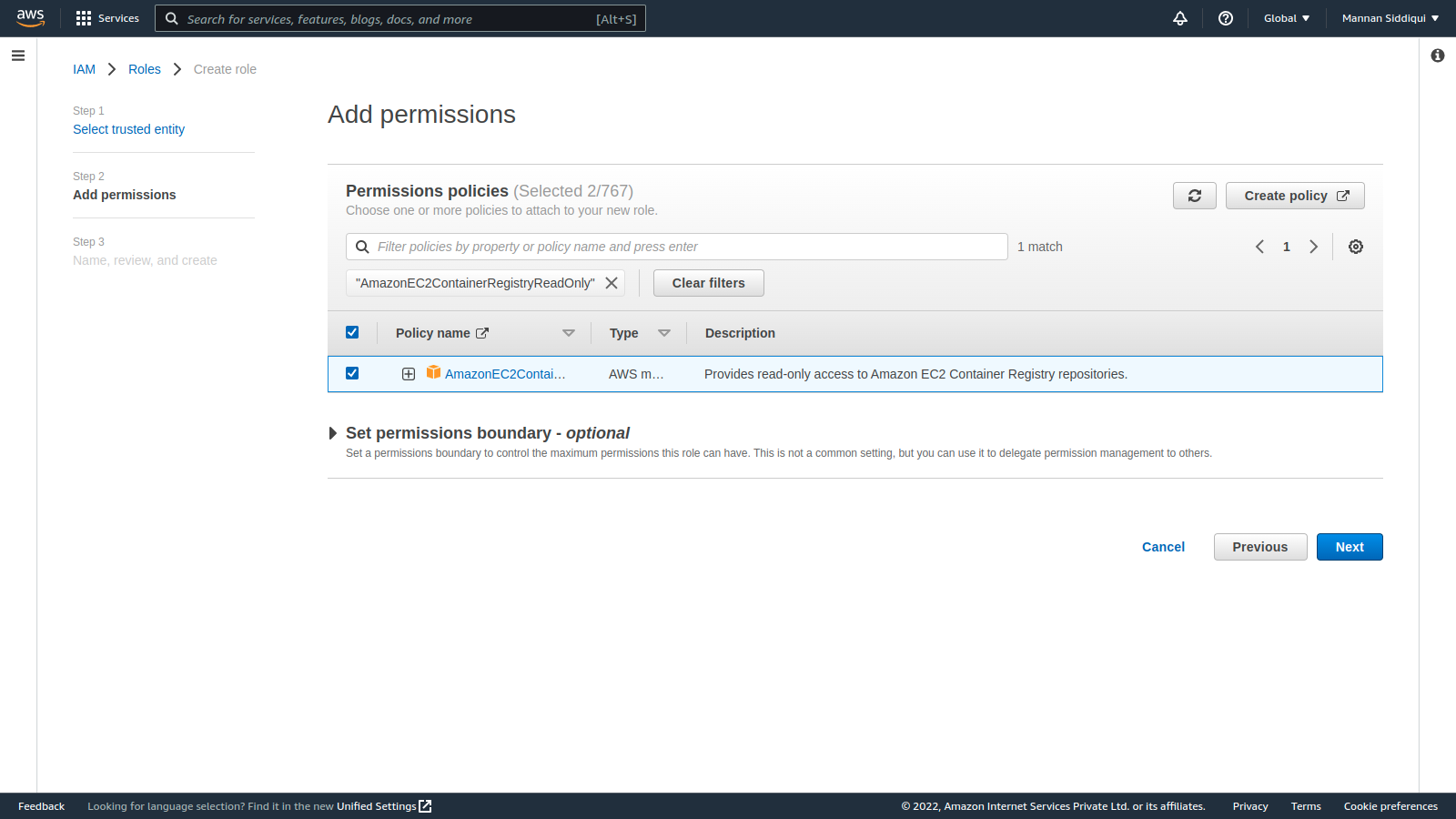Screen dimensions: 1456x819
Task: Click the Clear filters button
Action: tap(708, 282)
